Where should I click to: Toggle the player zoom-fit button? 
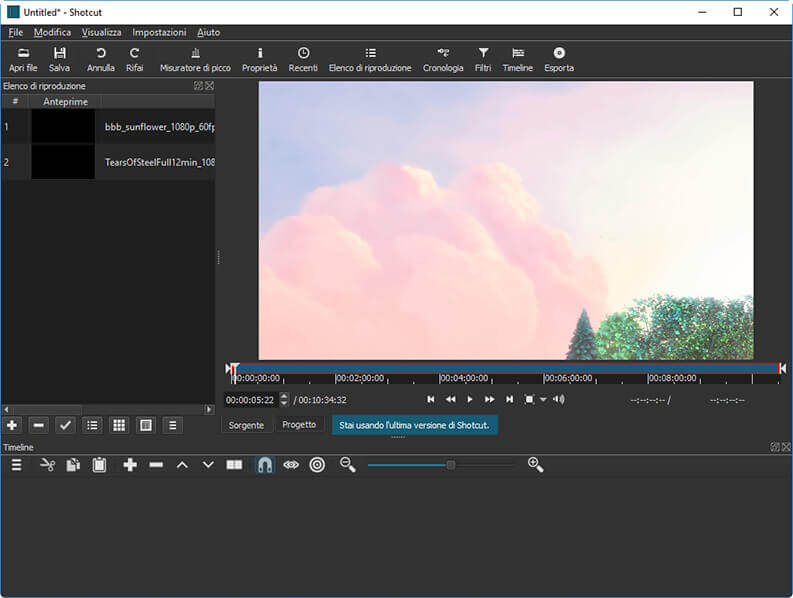(529, 400)
